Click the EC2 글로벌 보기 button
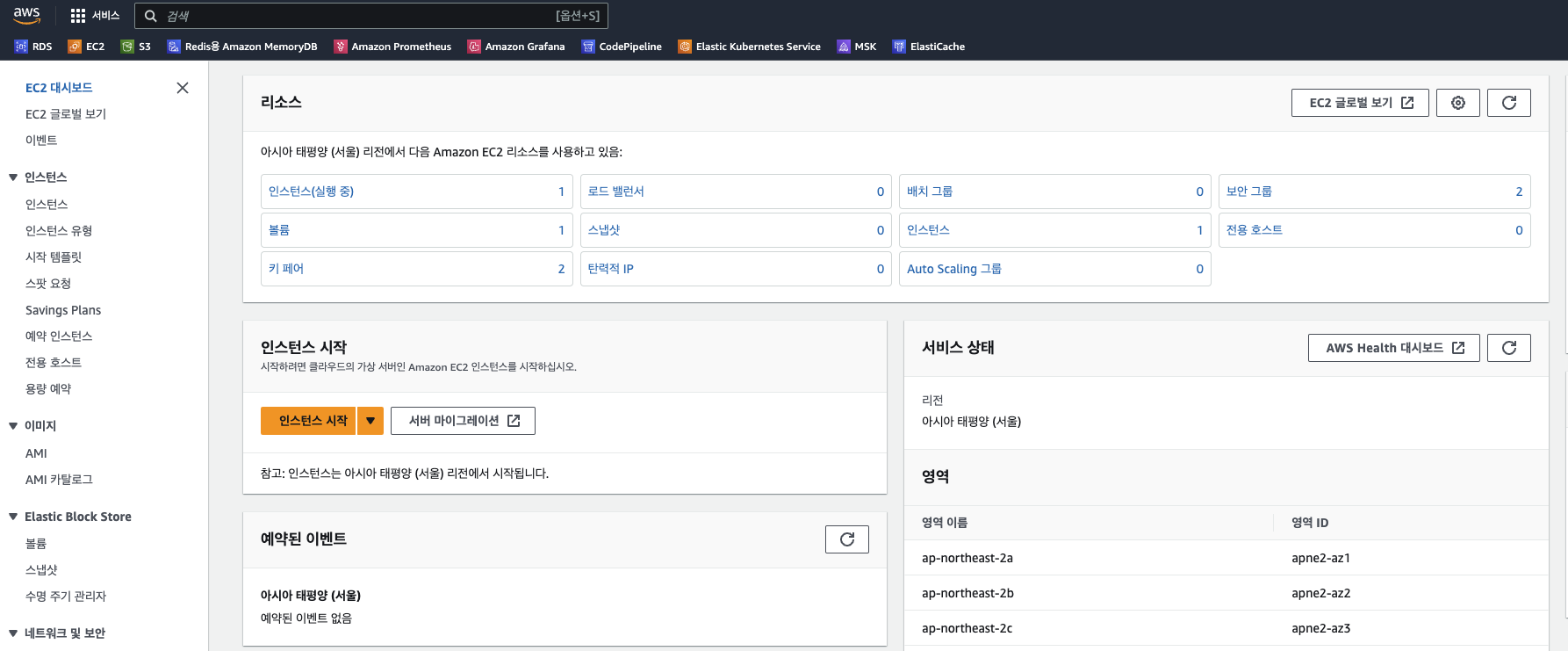1568x651 pixels. (x=1360, y=103)
